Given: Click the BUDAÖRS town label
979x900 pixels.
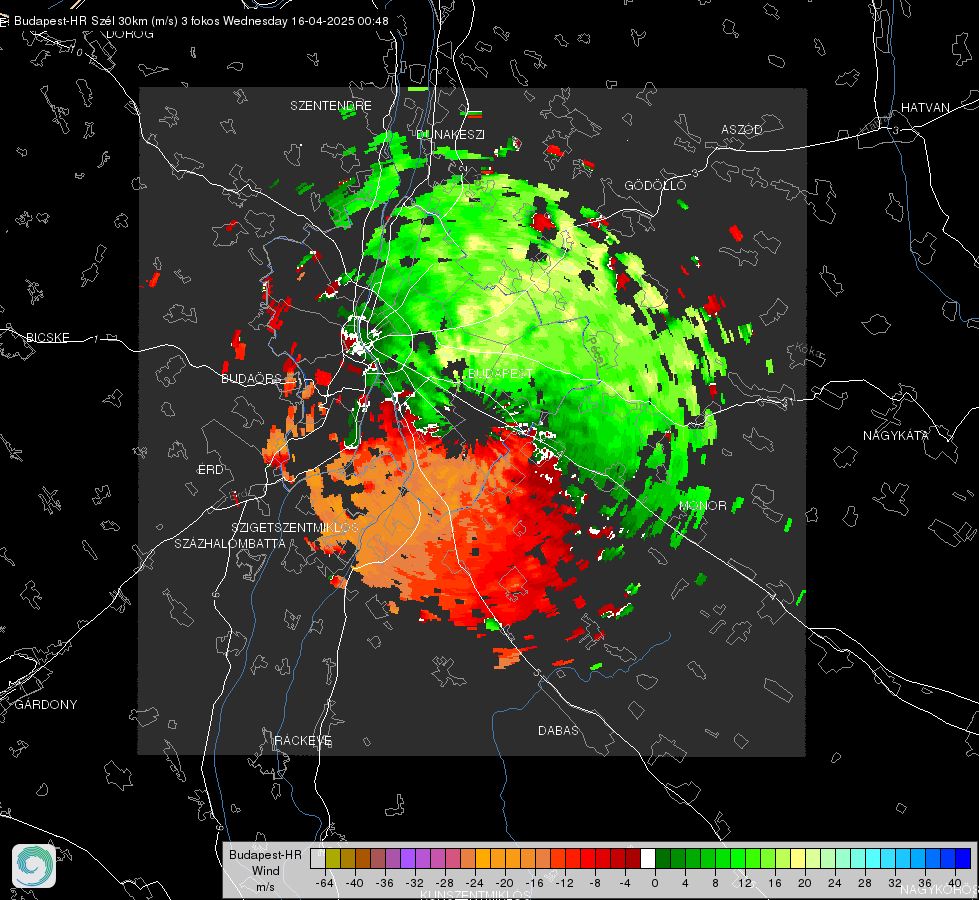Looking at the screenshot, I should (252, 378).
